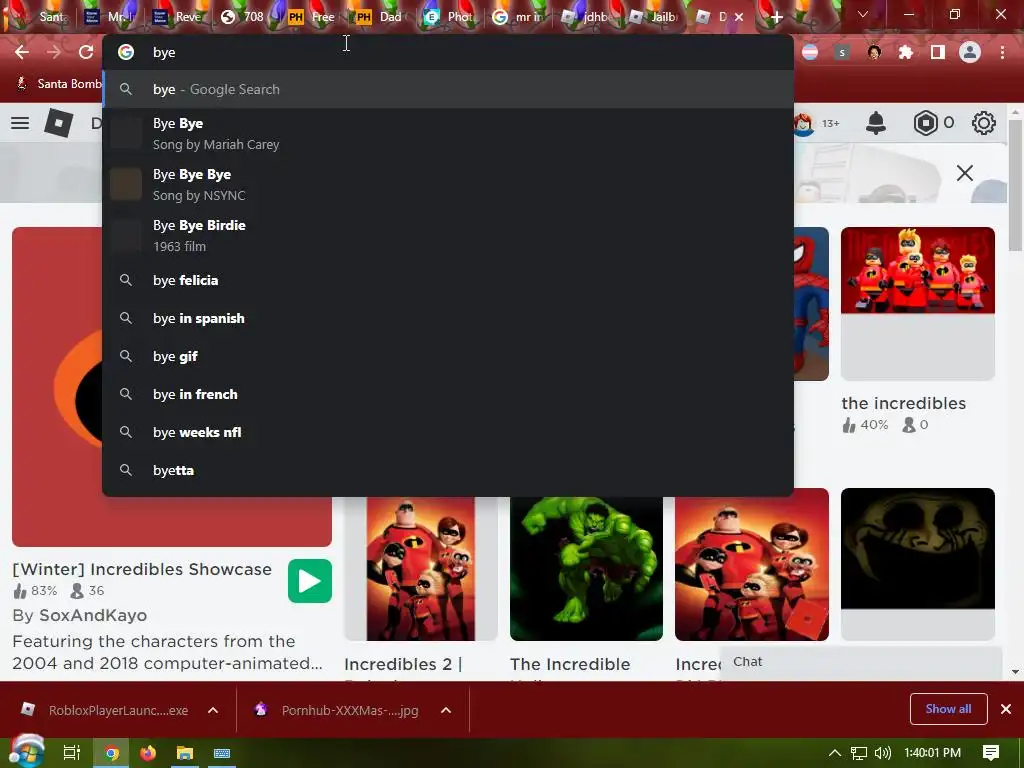The height and width of the screenshot is (768, 1024).
Task: Go to Roblox home via logo
Action: (58, 123)
